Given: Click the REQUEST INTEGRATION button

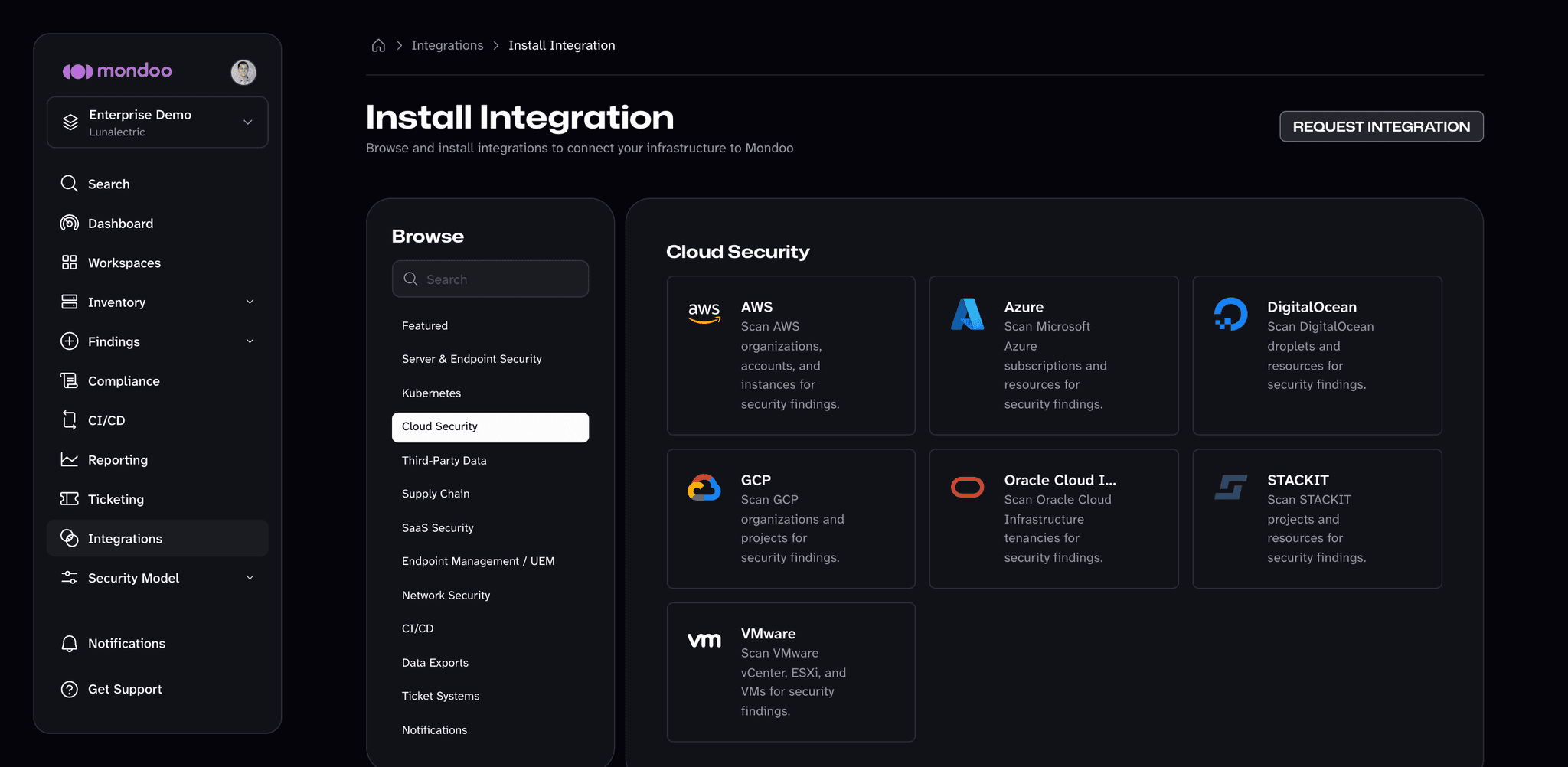Looking at the screenshot, I should pos(1381,126).
